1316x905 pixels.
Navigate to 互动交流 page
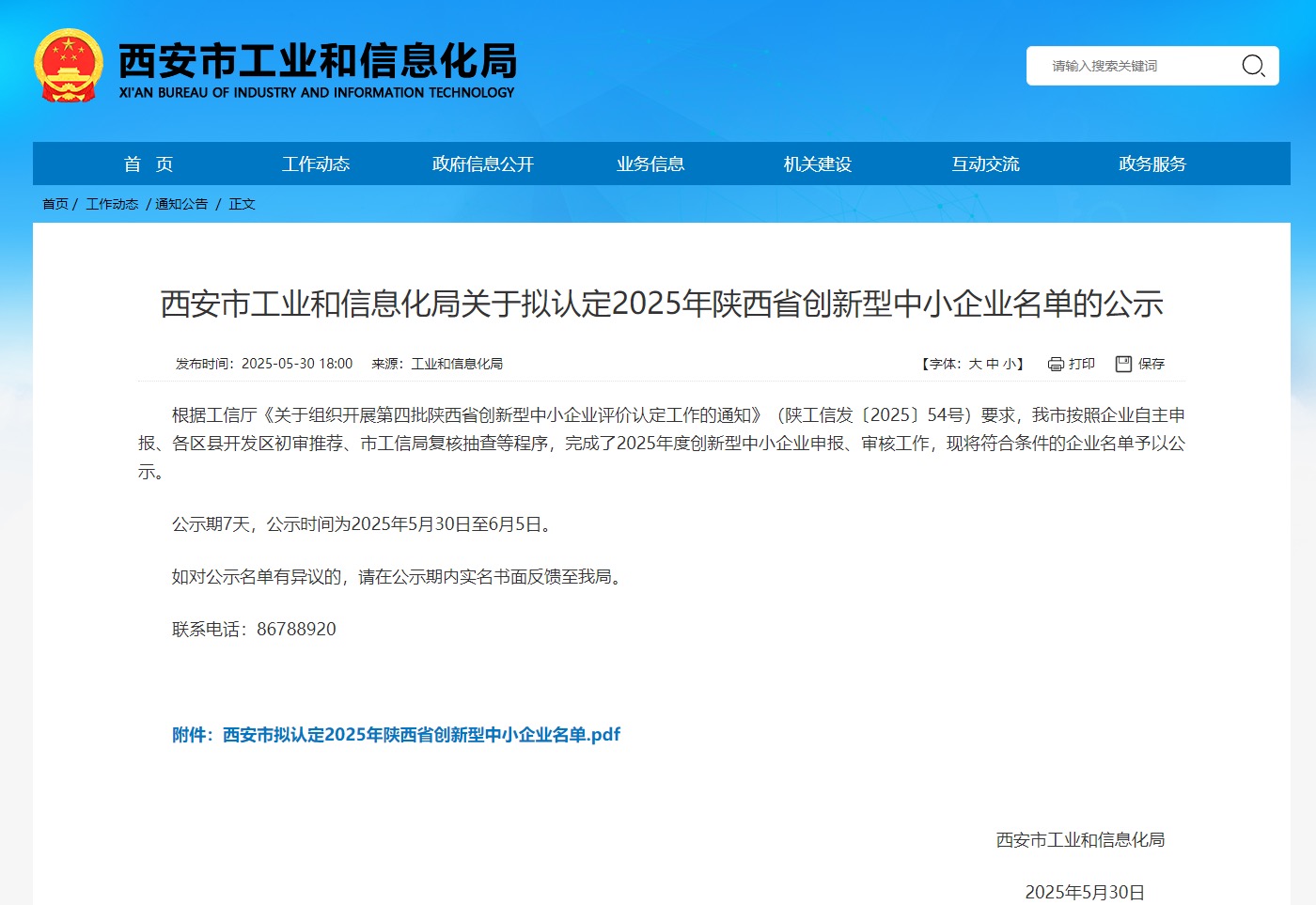[x=985, y=164]
